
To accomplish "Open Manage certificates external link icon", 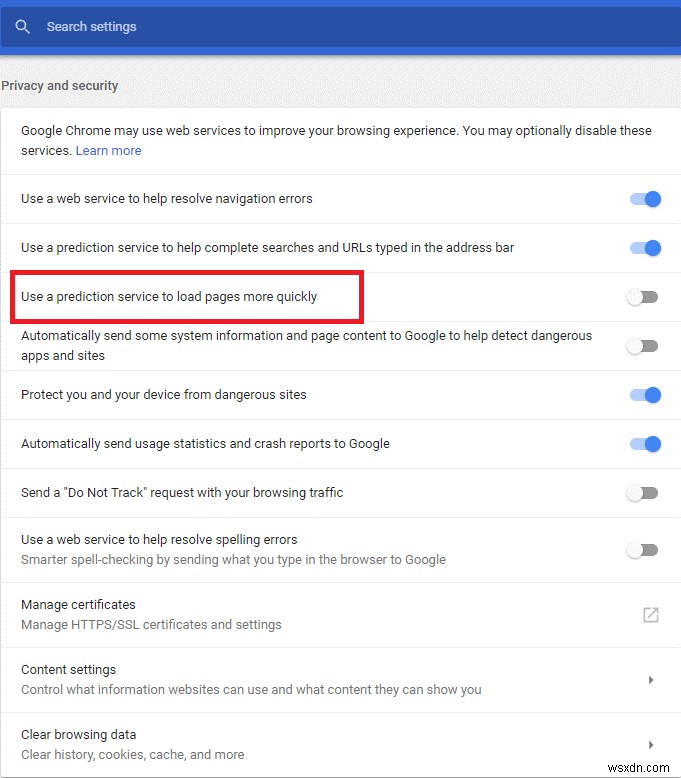I will coord(651,615).
